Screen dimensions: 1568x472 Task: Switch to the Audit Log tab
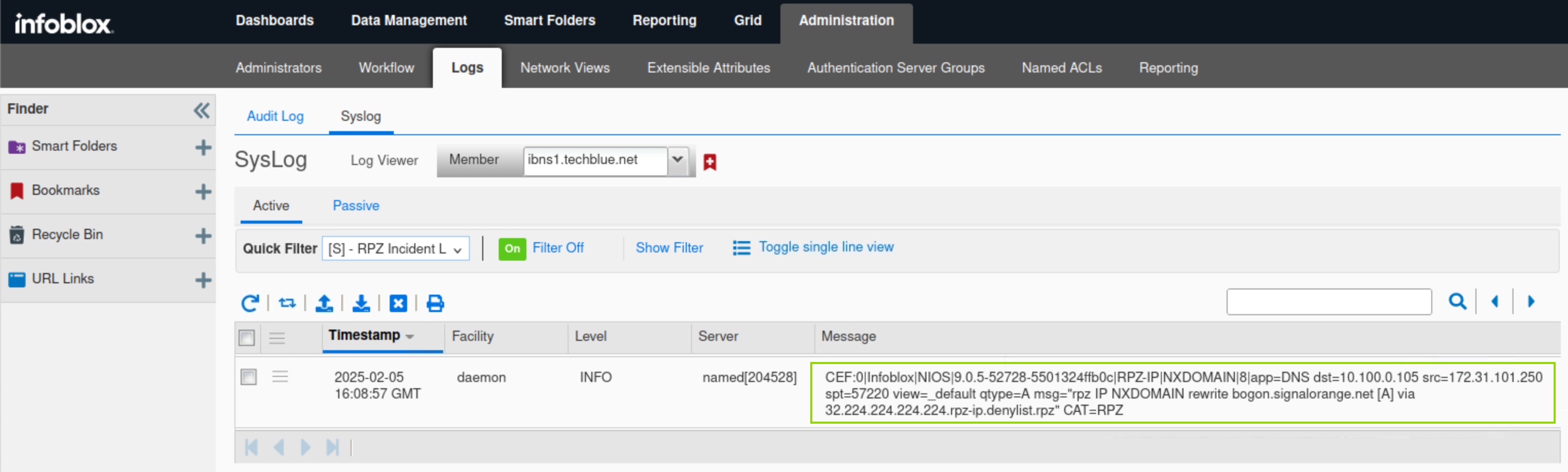pyautogui.click(x=275, y=116)
